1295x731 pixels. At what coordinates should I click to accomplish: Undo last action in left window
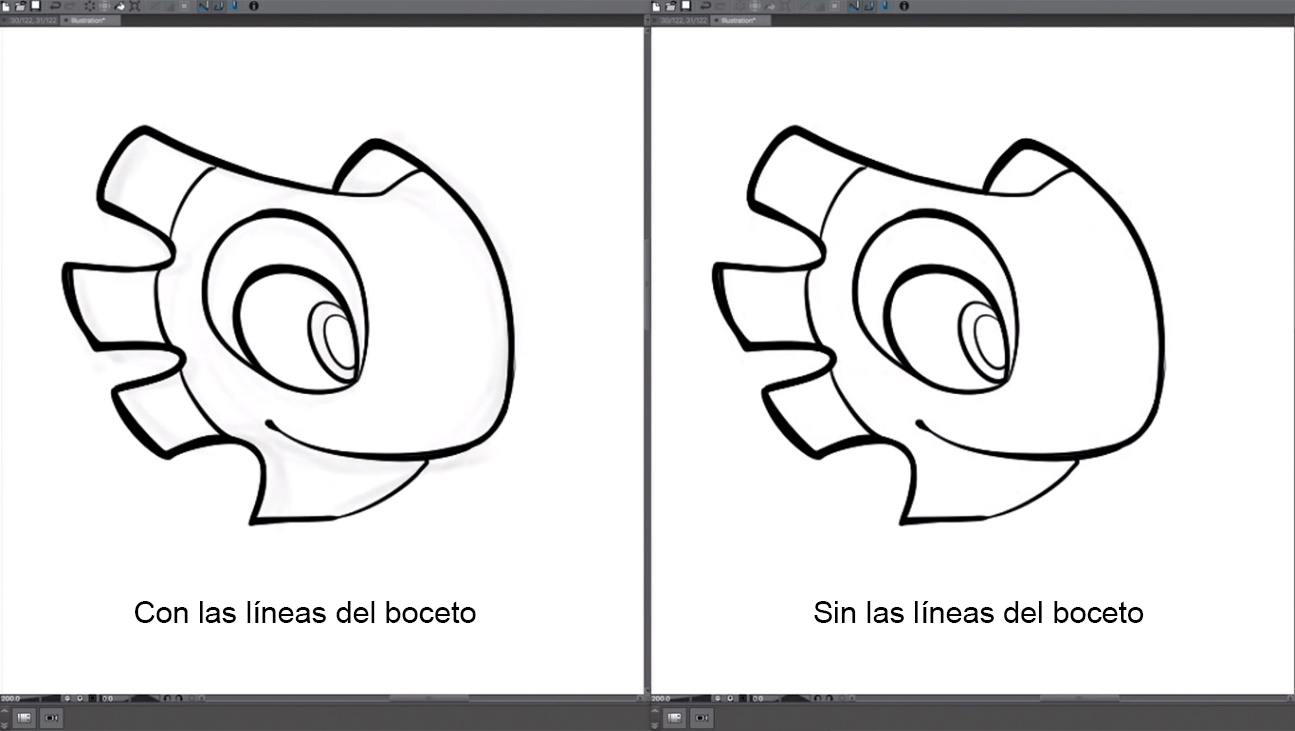tap(56, 6)
